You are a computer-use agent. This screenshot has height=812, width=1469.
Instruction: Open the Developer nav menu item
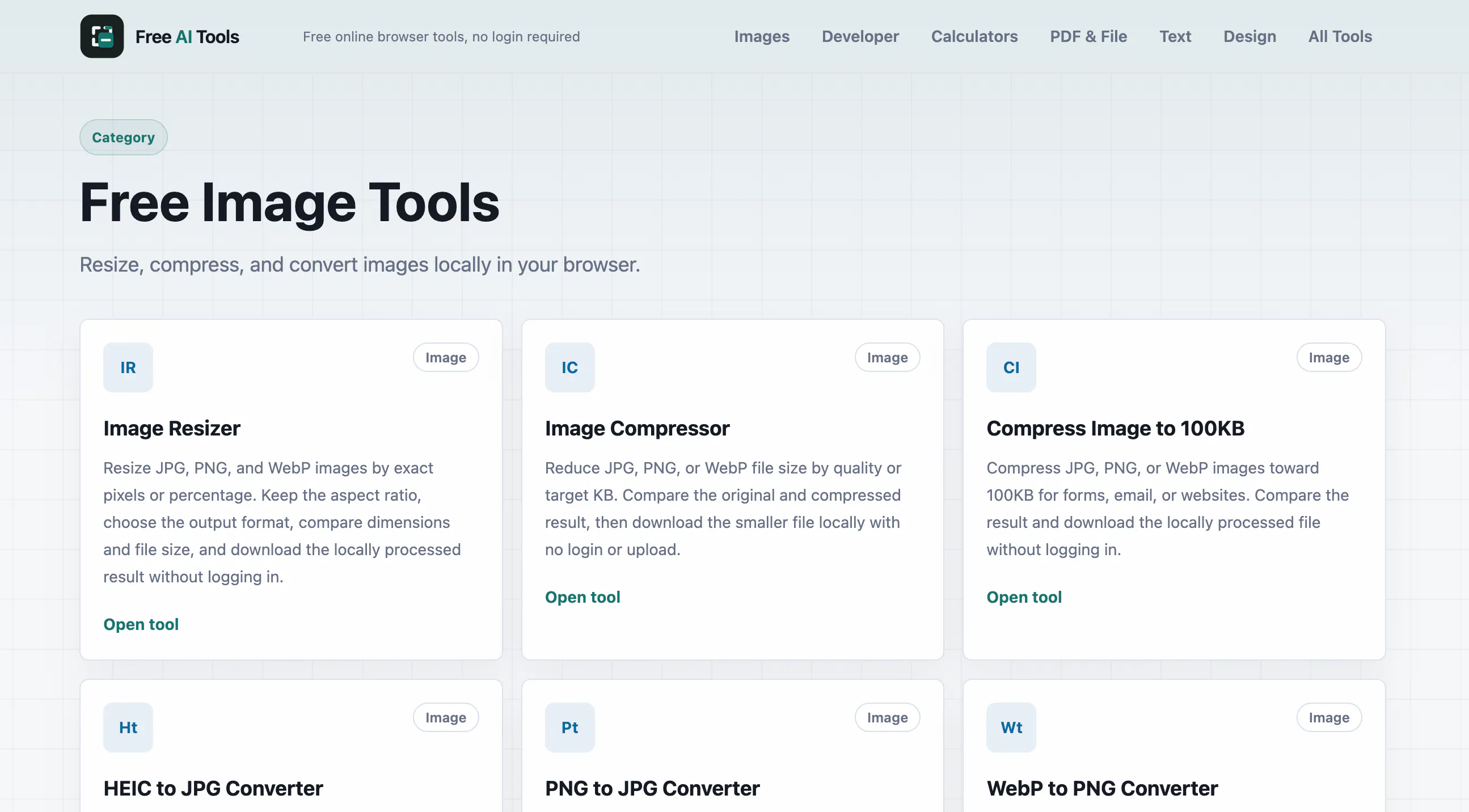point(860,36)
